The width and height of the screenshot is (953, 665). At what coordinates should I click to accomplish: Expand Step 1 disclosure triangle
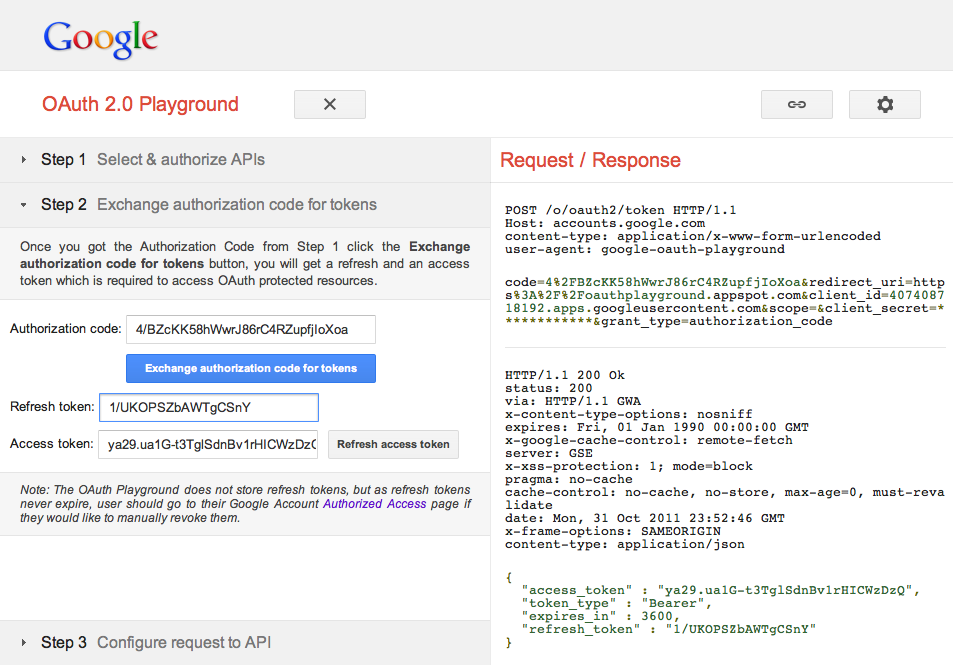coord(24,160)
